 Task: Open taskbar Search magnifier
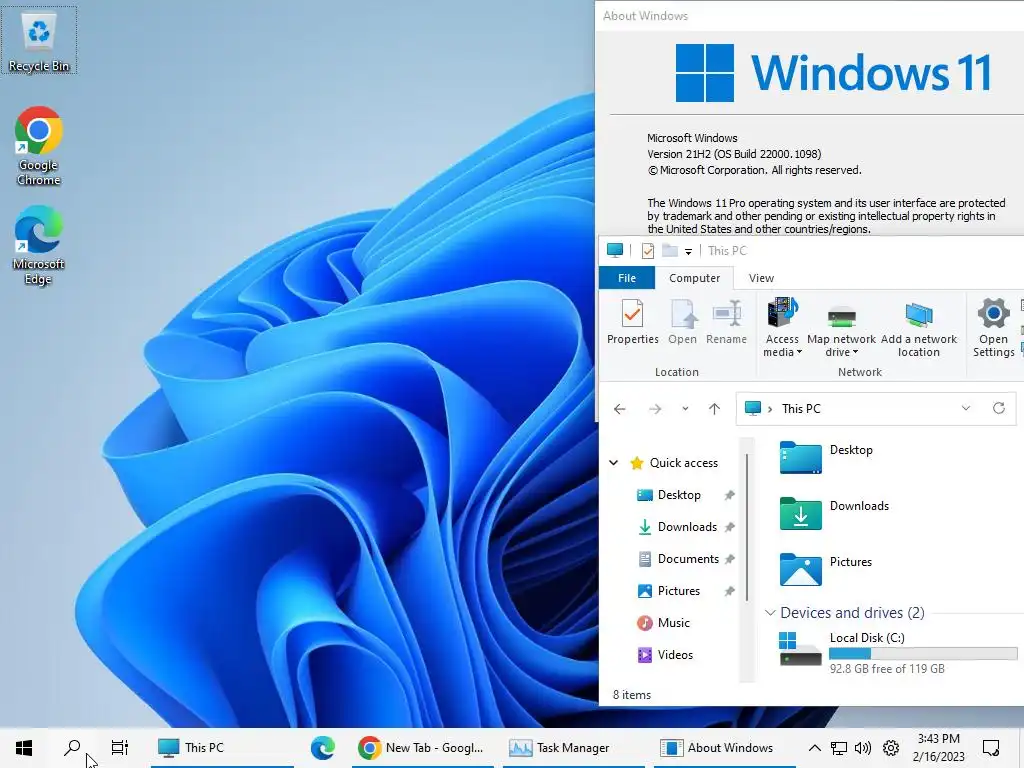click(72, 747)
